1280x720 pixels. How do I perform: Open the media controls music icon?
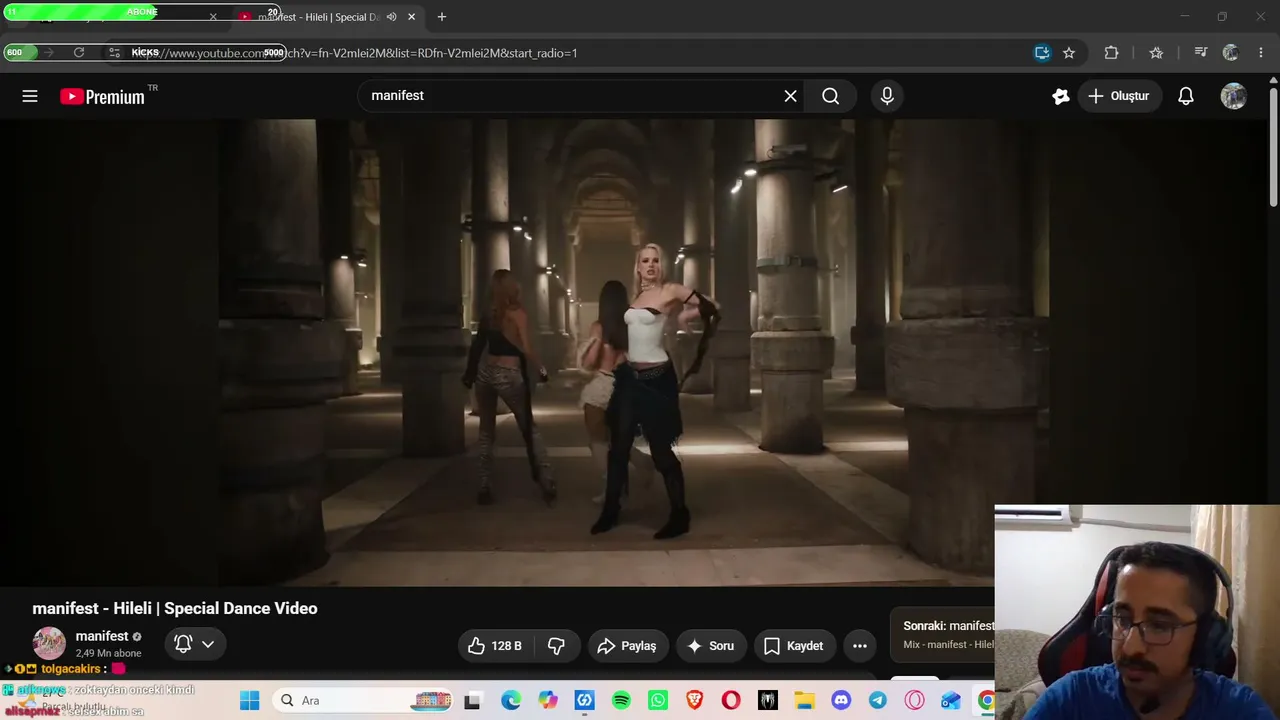pos(1201,53)
